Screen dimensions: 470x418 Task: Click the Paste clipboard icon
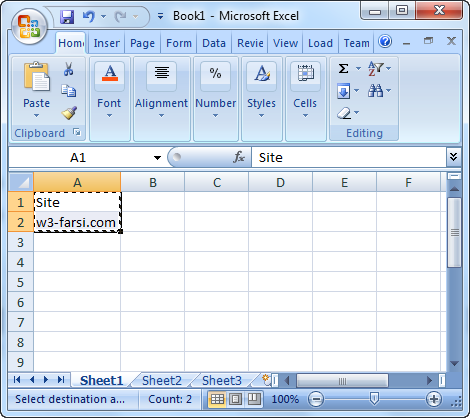(x=37, y=77)
